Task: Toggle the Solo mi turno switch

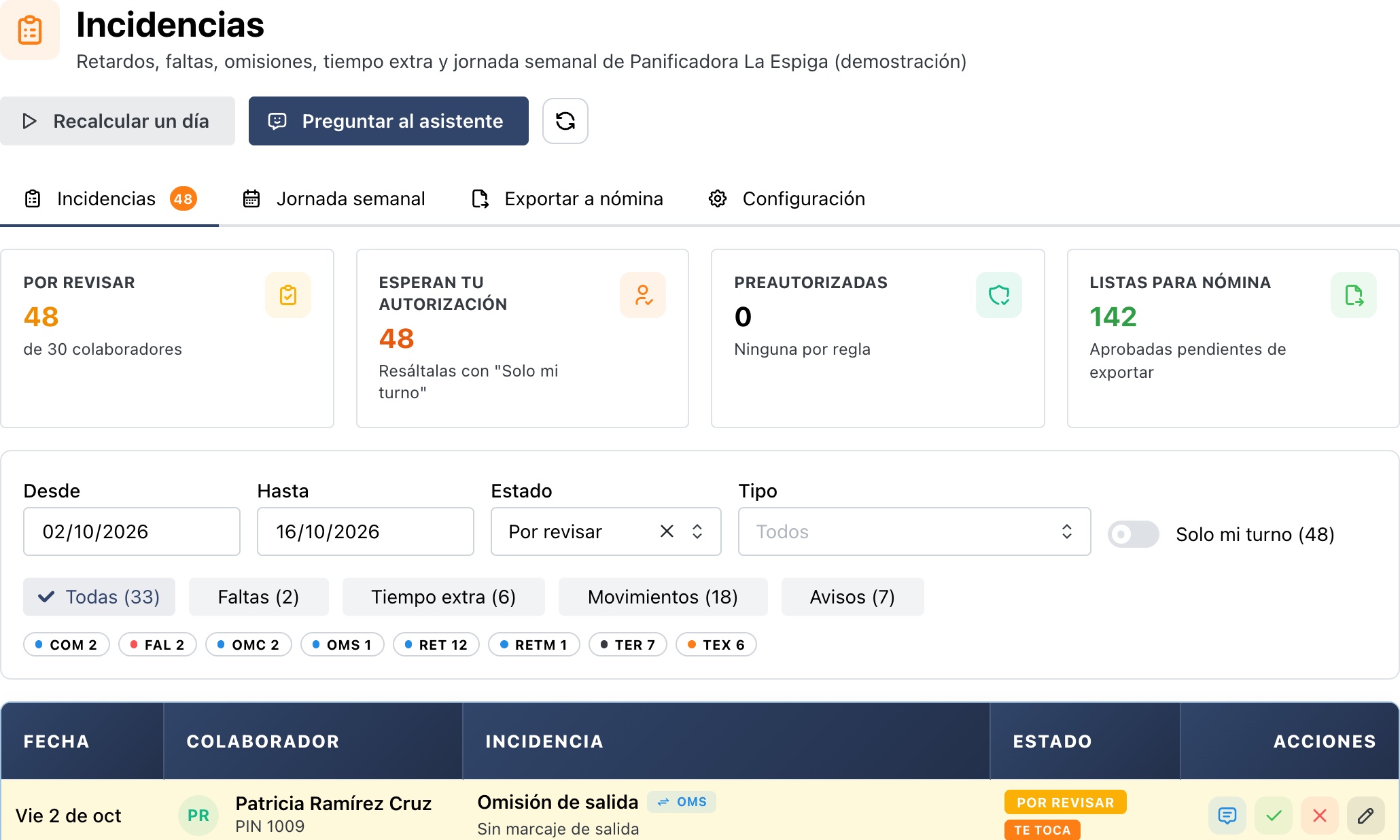Action: (x=1134, y=534)
